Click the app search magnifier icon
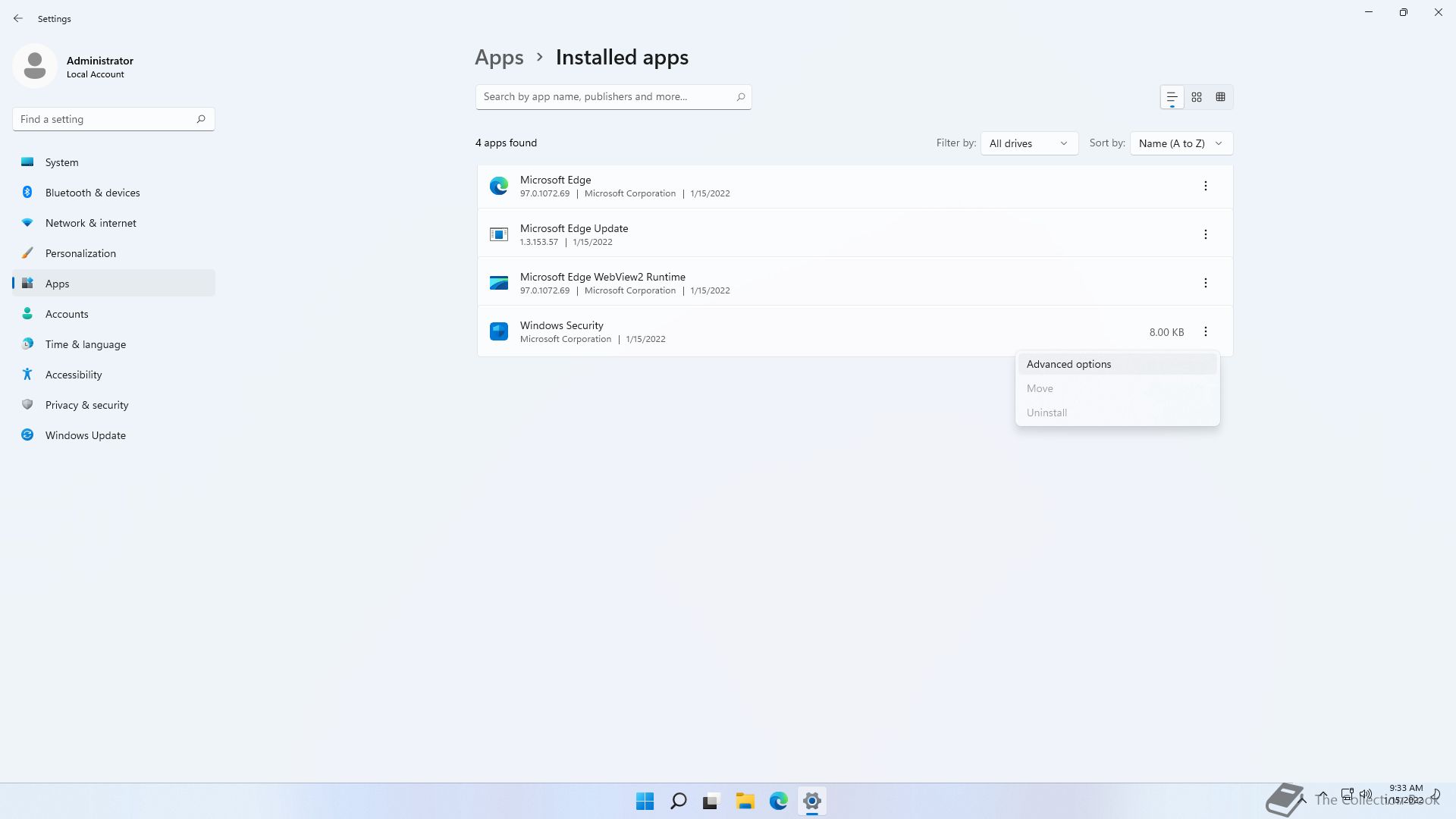This screenshot has width=1456, height=819. click(x=741, y=96)
